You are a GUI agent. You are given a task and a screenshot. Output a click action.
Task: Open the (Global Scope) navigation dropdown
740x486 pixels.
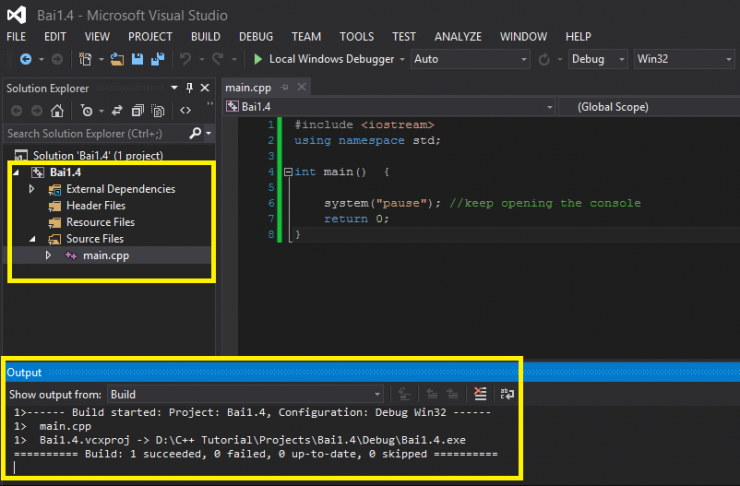pos(649,107)
